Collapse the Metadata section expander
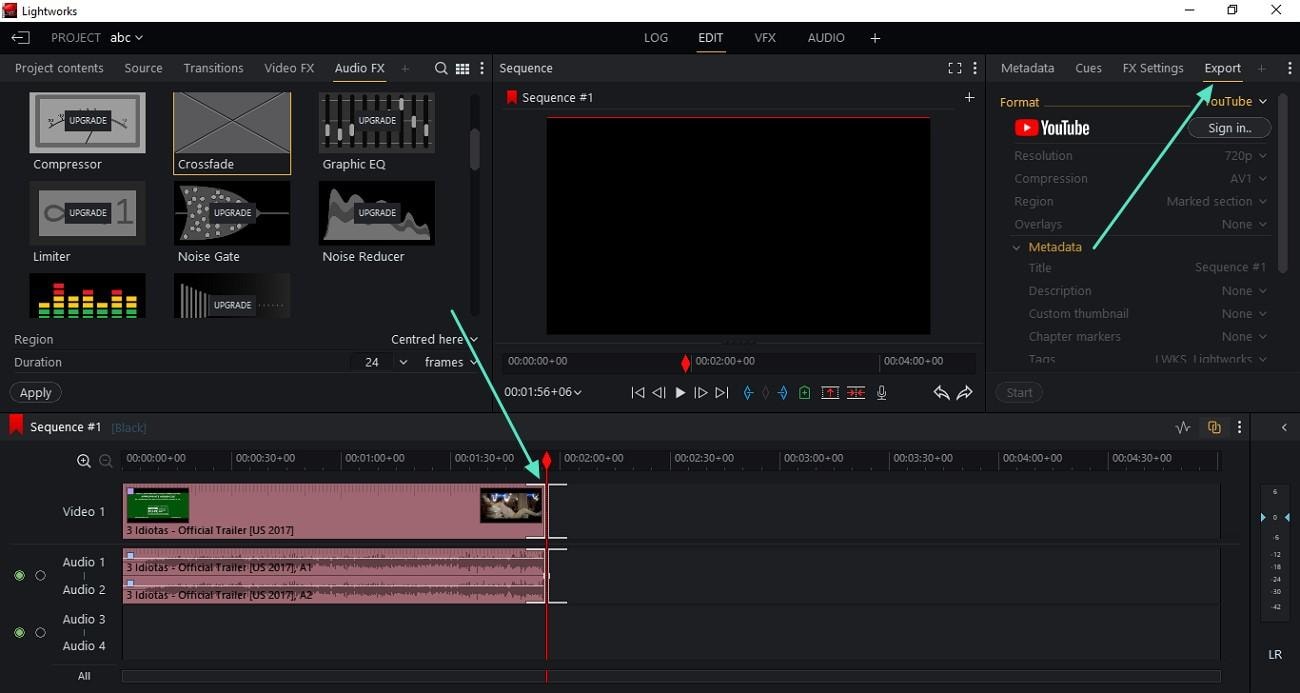The width and height of the screenshot is (1300, 693). pos(1016,247)
